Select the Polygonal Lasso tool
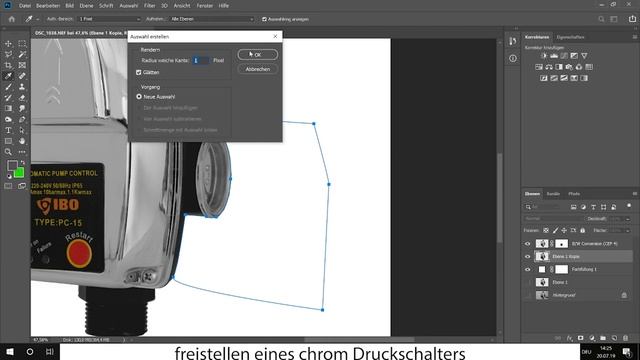 [x=8, y=54]
